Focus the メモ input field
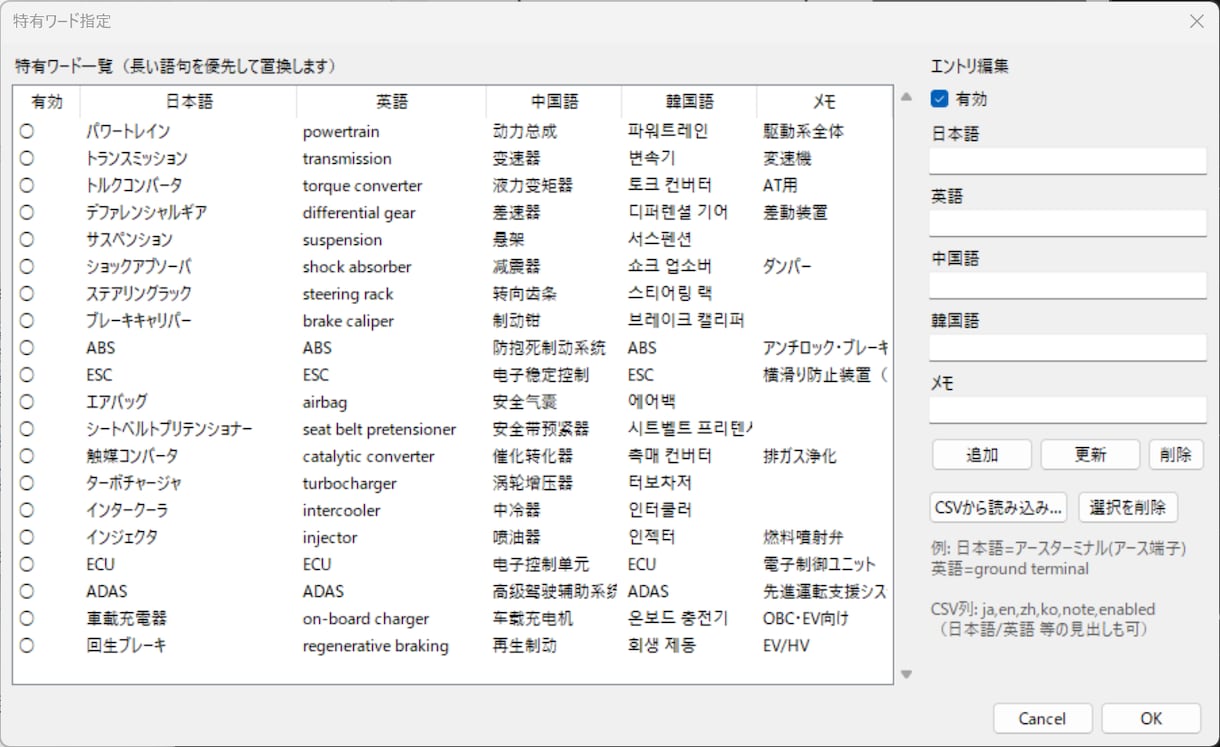This screenshot has height=747, width=1220. [1068, 410]
